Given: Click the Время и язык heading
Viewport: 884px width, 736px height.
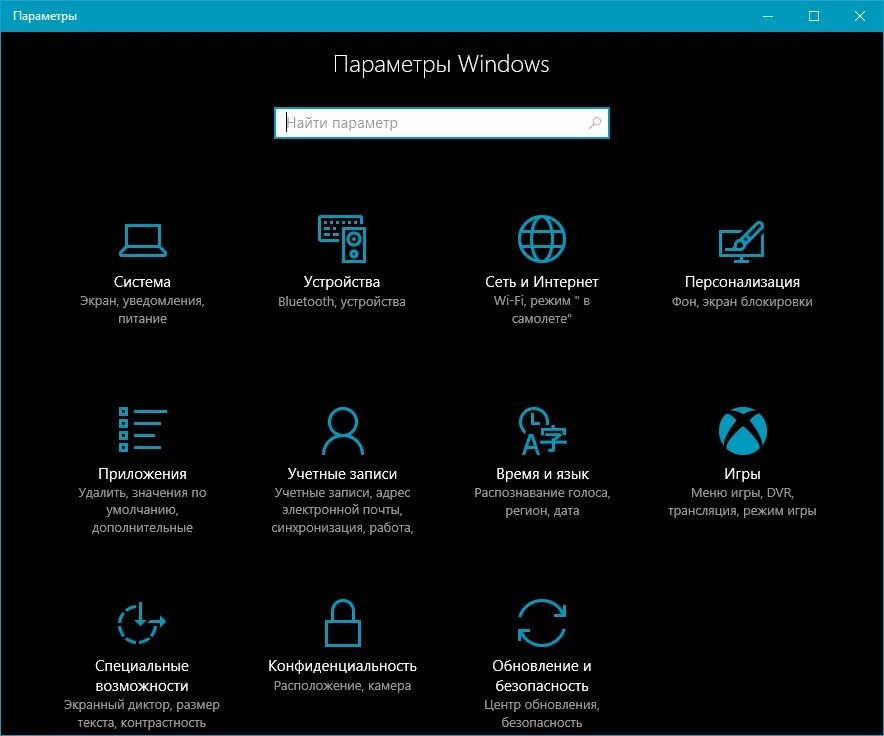Looking at the screenshot, I should (x=542, y=474).
